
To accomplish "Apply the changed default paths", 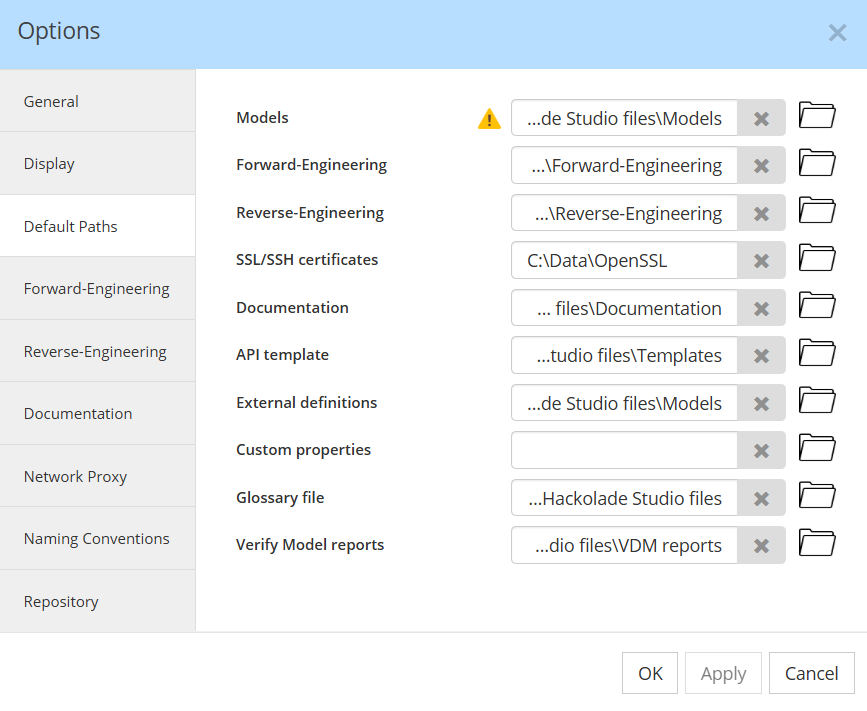I will tap(723, 672).
